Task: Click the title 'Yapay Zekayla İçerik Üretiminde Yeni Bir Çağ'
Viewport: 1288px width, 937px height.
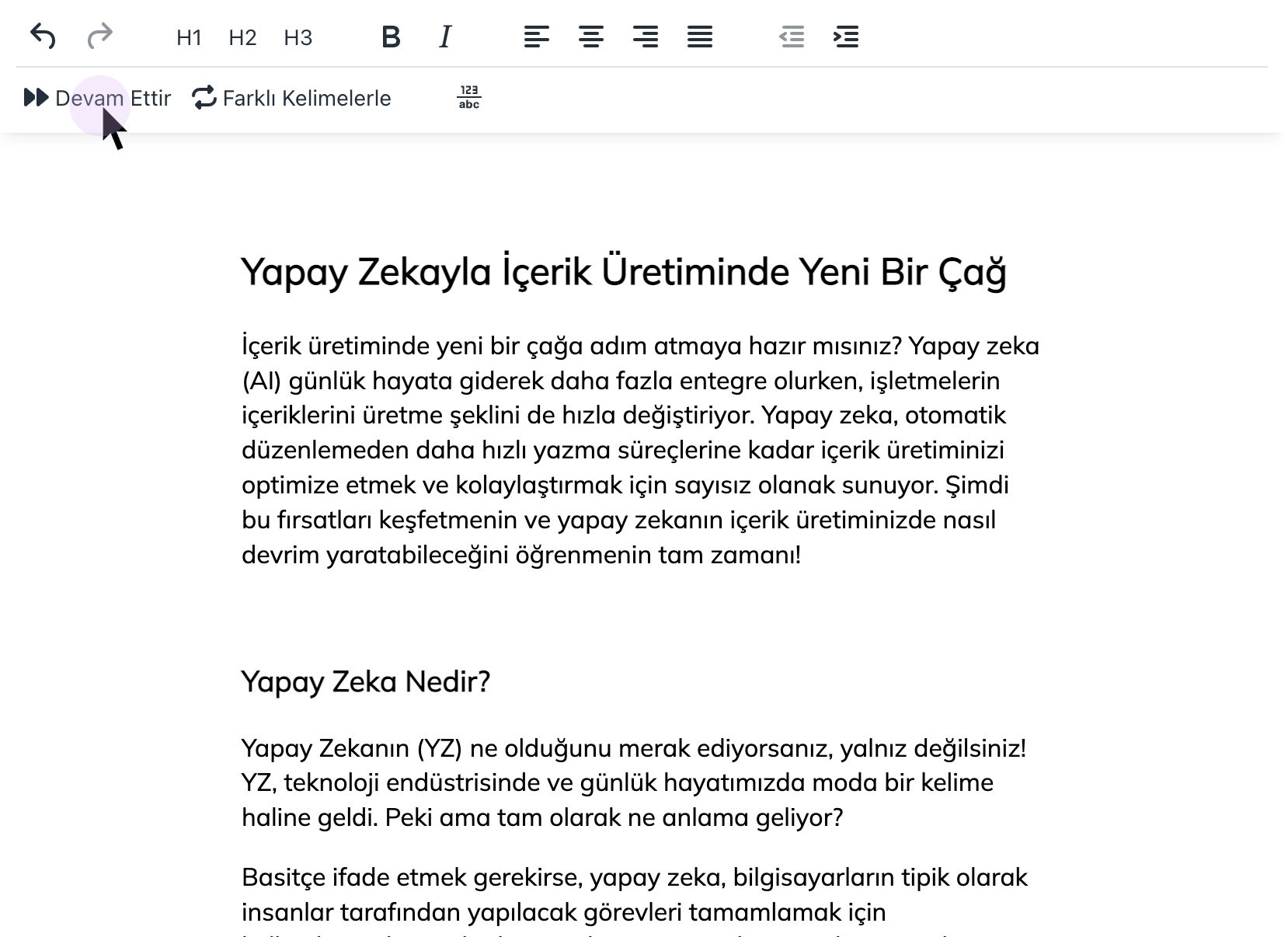Action: pos(624,273)
